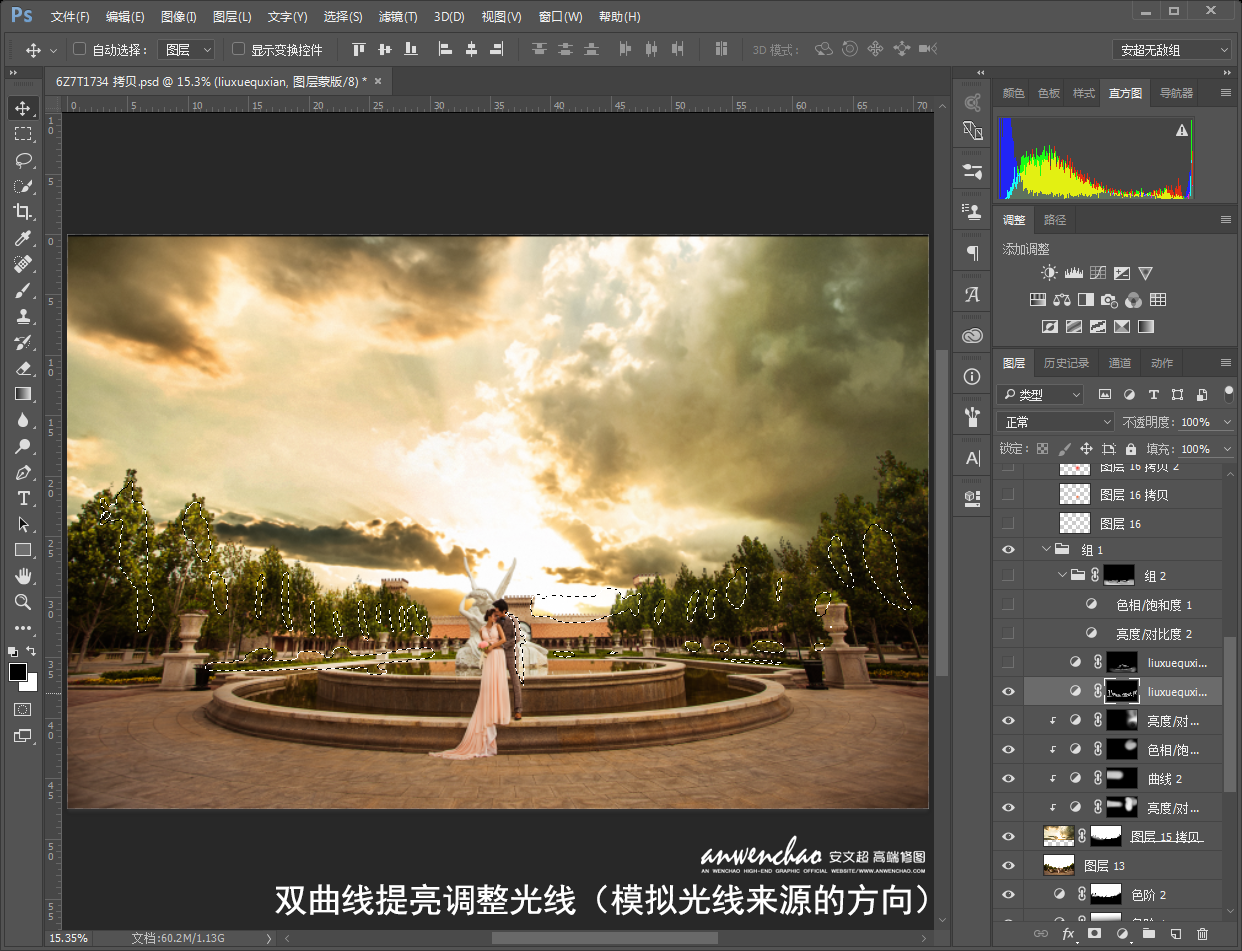
Task: Select the Blur tool
Action: tap(23, 420)
